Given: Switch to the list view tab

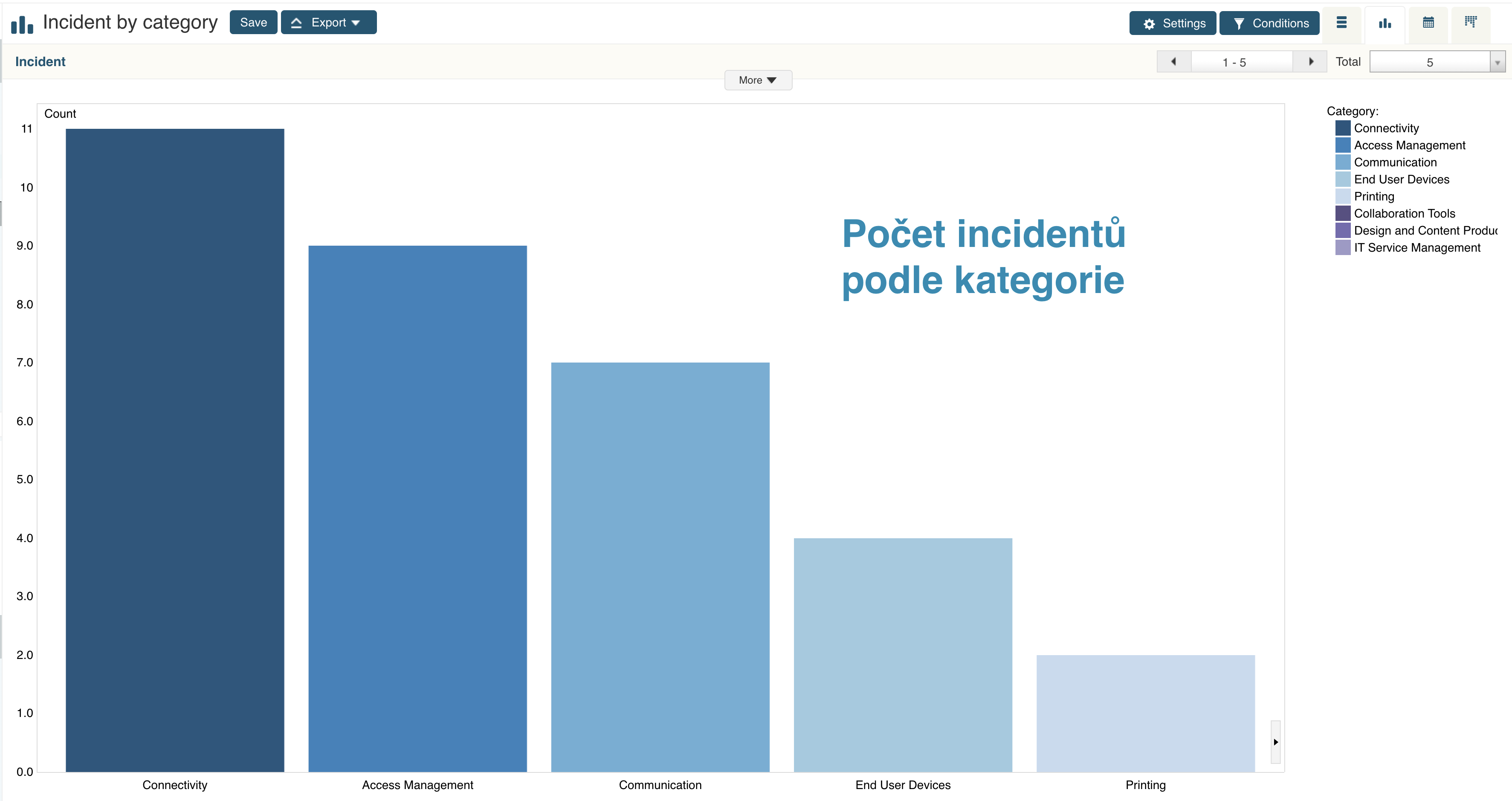Looking at the screenshot, I should point(1341,23).
